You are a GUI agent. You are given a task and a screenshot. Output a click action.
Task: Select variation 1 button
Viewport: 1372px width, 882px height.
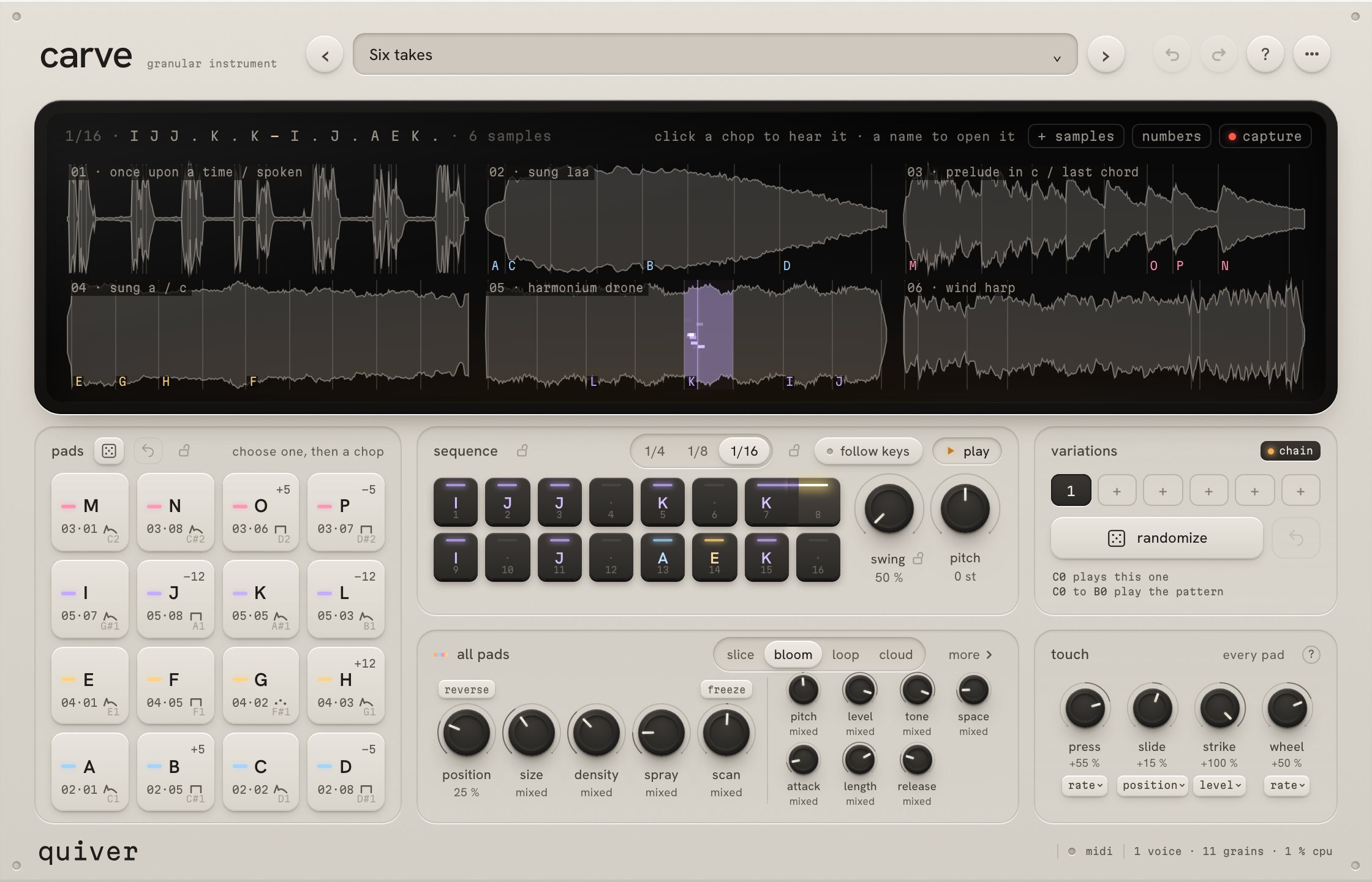(x=1071, y=491)
